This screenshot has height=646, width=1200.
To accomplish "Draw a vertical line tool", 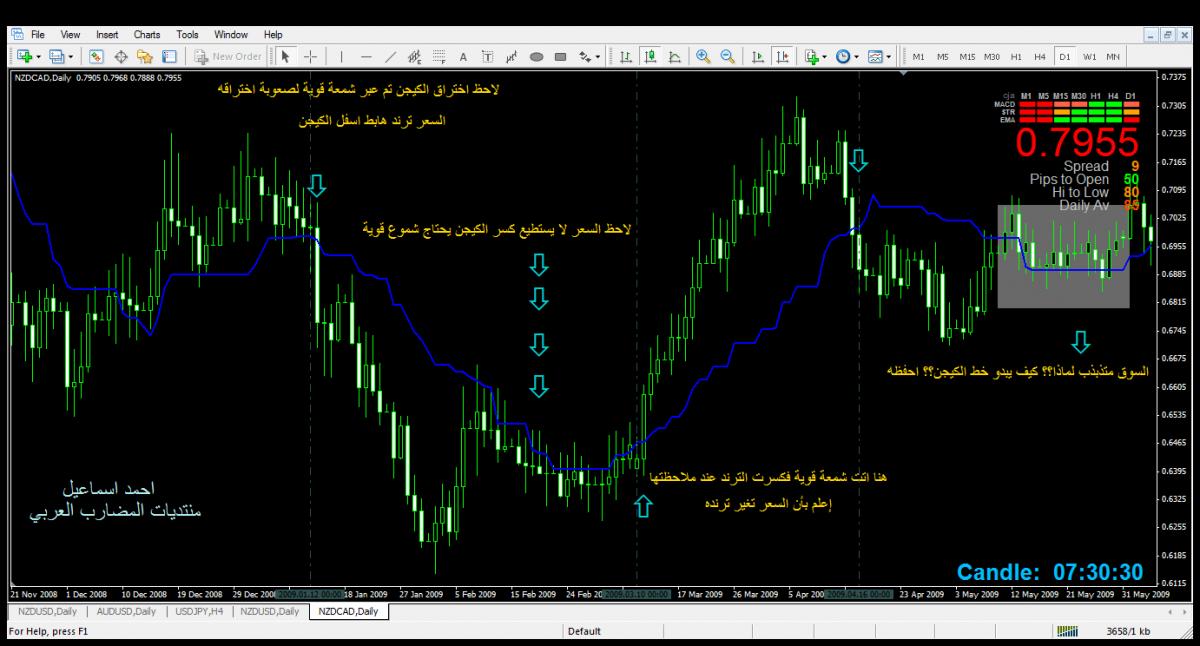I will [x=341, y=57].
